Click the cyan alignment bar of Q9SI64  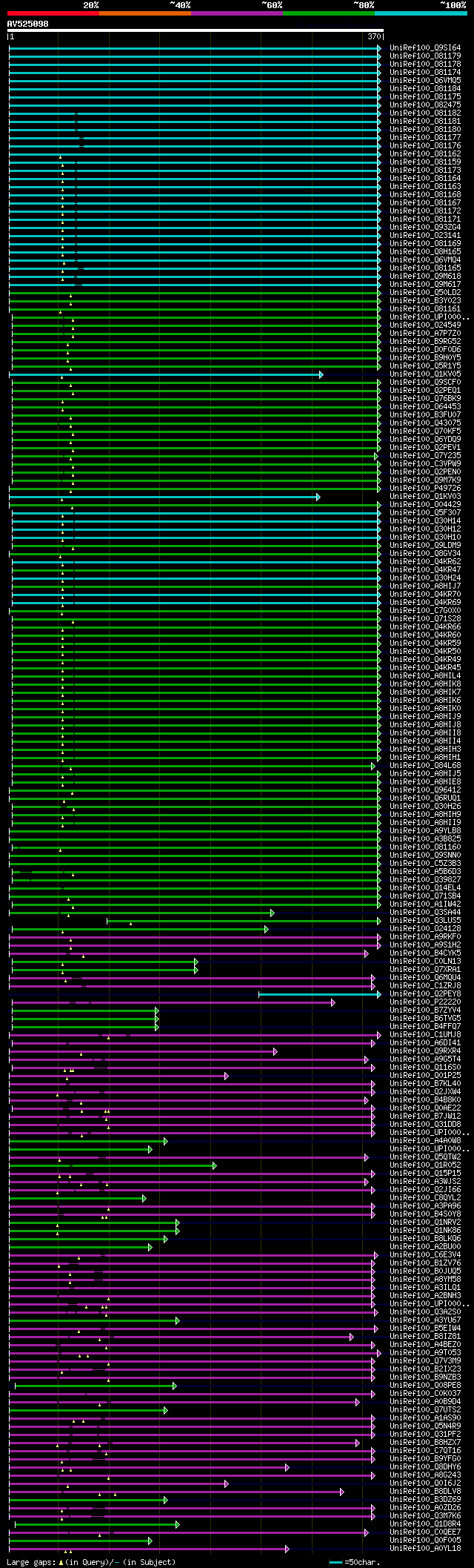(x=193, y=48)
